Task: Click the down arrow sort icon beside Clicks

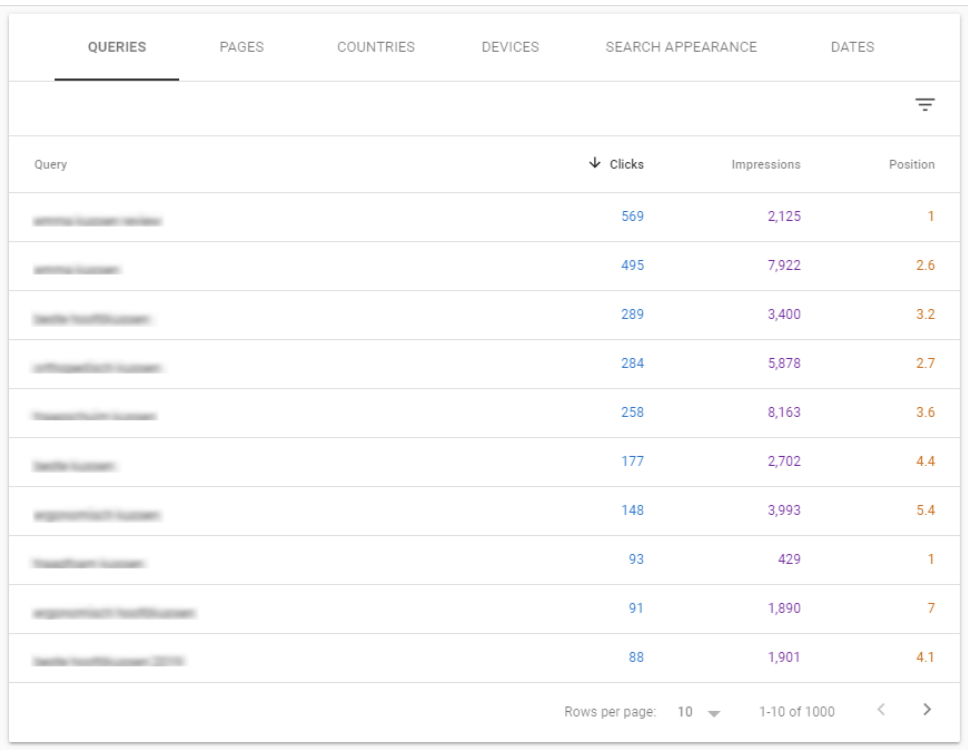Action: 595,164
